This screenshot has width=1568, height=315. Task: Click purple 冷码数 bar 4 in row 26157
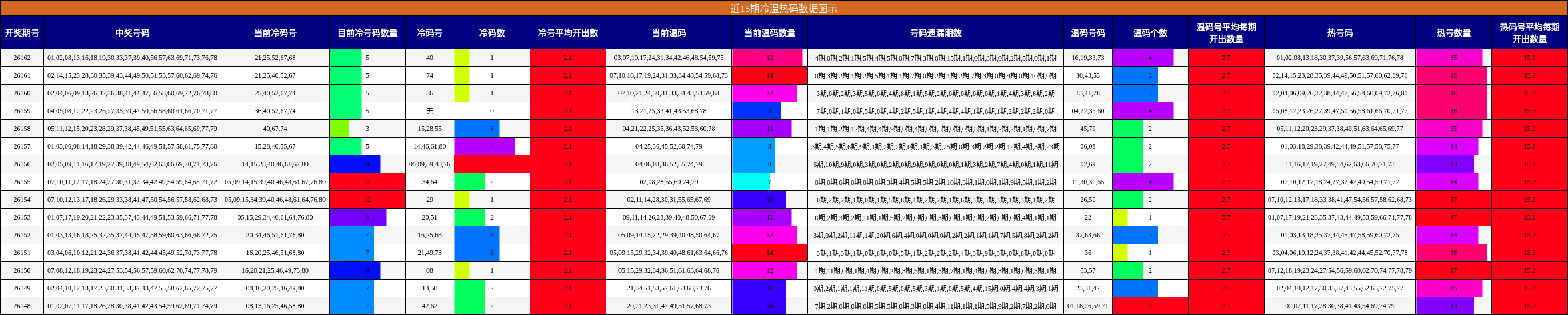pyautogui.click(x=485, y=146)
